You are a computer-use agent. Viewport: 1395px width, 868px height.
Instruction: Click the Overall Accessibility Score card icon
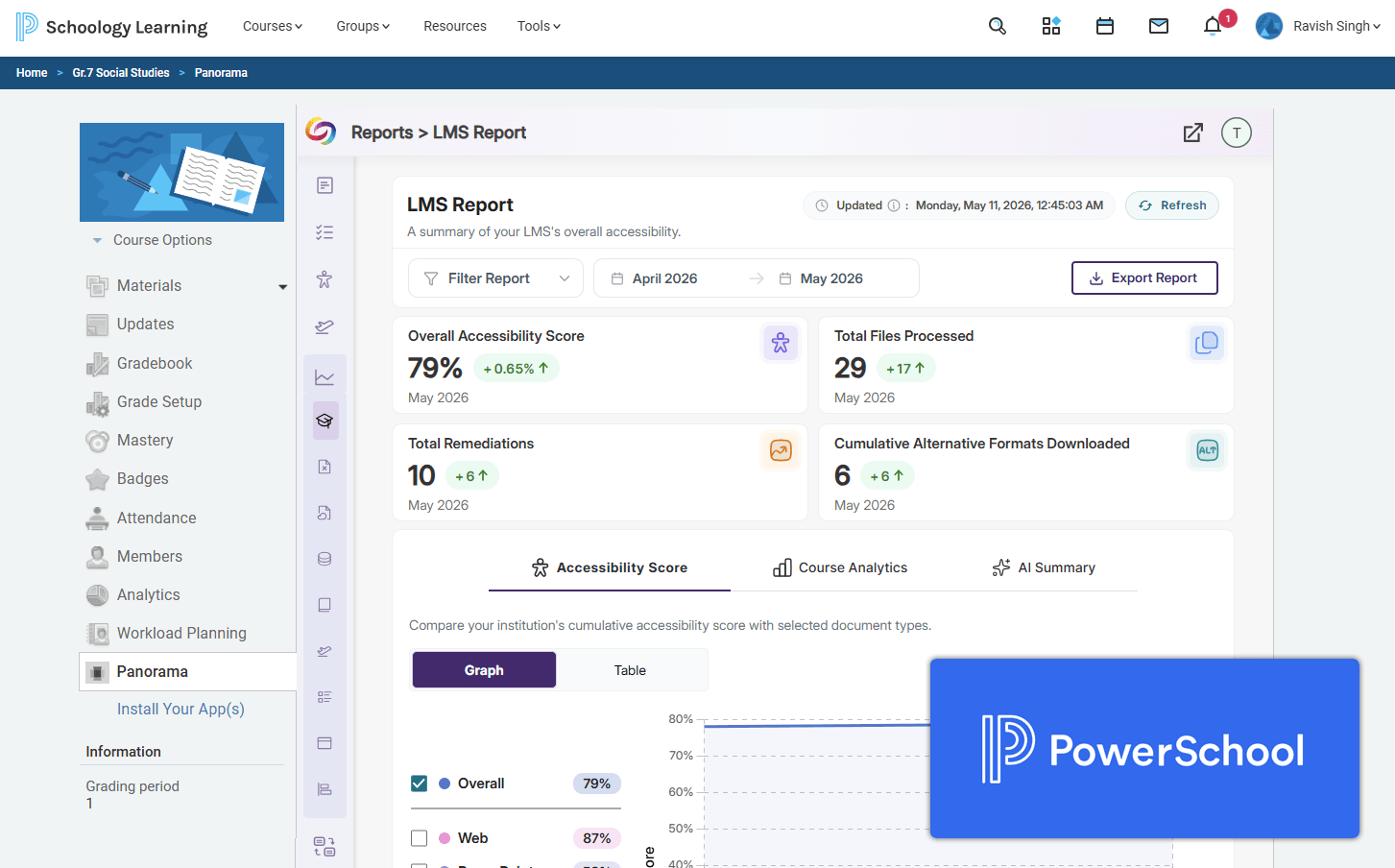coord(781,343)
